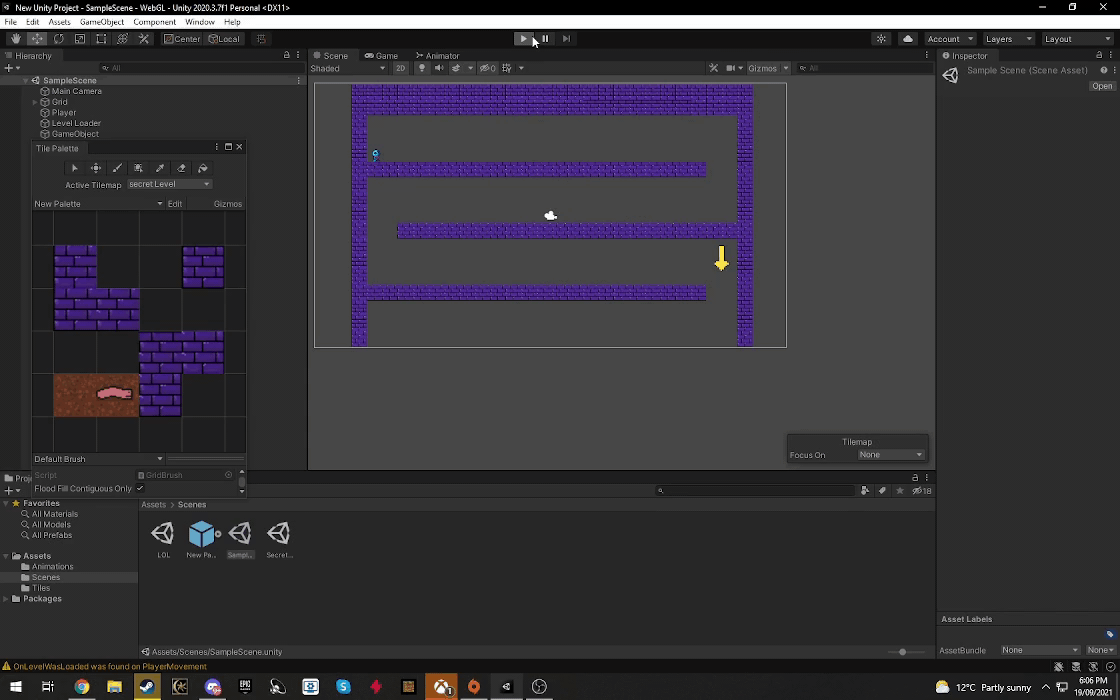Open Unity Collaborate services icon
This screenshot has width=1120, height=700.
coord(881,39)
